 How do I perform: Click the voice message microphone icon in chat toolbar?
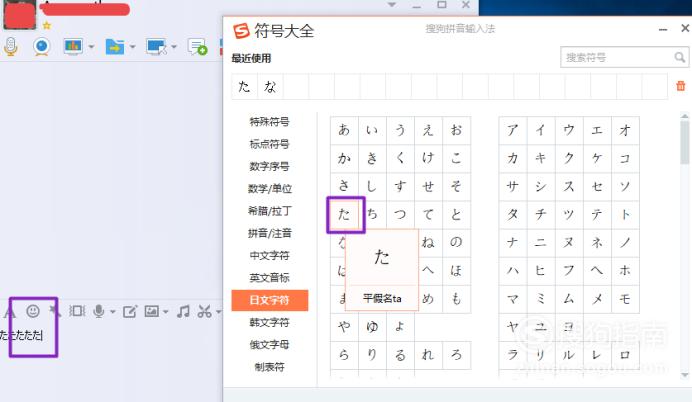pyautogui.click(x=99, y=311)
